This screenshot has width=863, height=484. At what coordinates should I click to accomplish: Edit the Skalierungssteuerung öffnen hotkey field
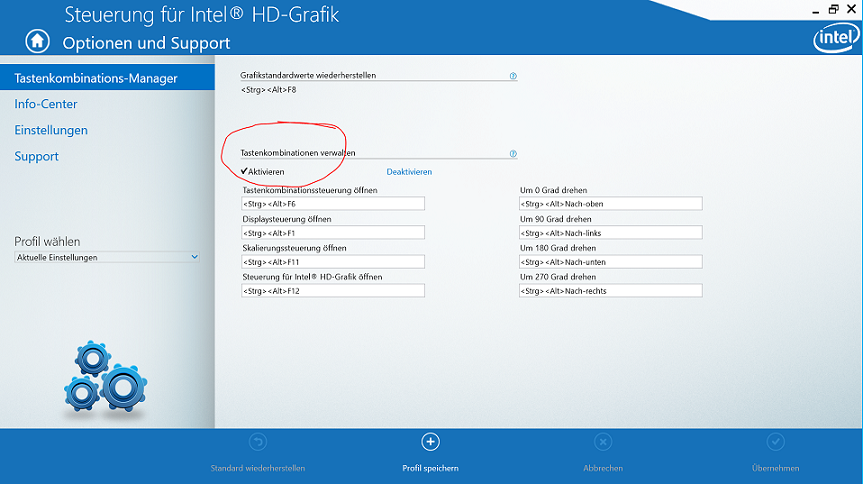[x=333, y=262]
